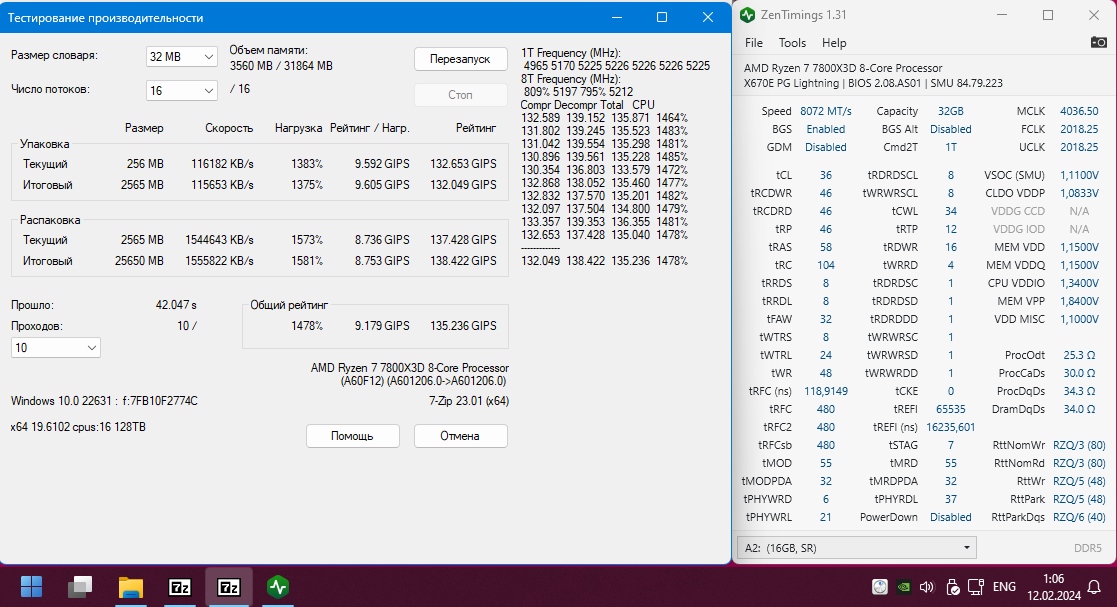Switch to the first 7-Zip taskbar icon

[180, 587]
